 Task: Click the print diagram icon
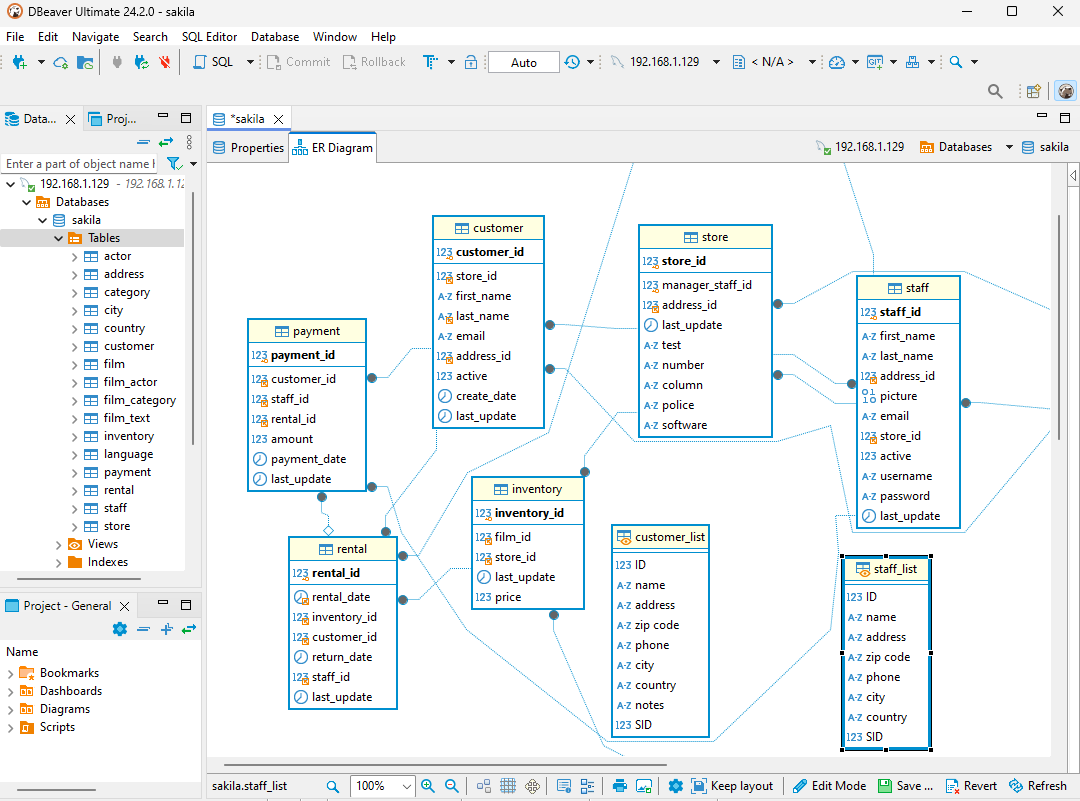click(620, 786)
